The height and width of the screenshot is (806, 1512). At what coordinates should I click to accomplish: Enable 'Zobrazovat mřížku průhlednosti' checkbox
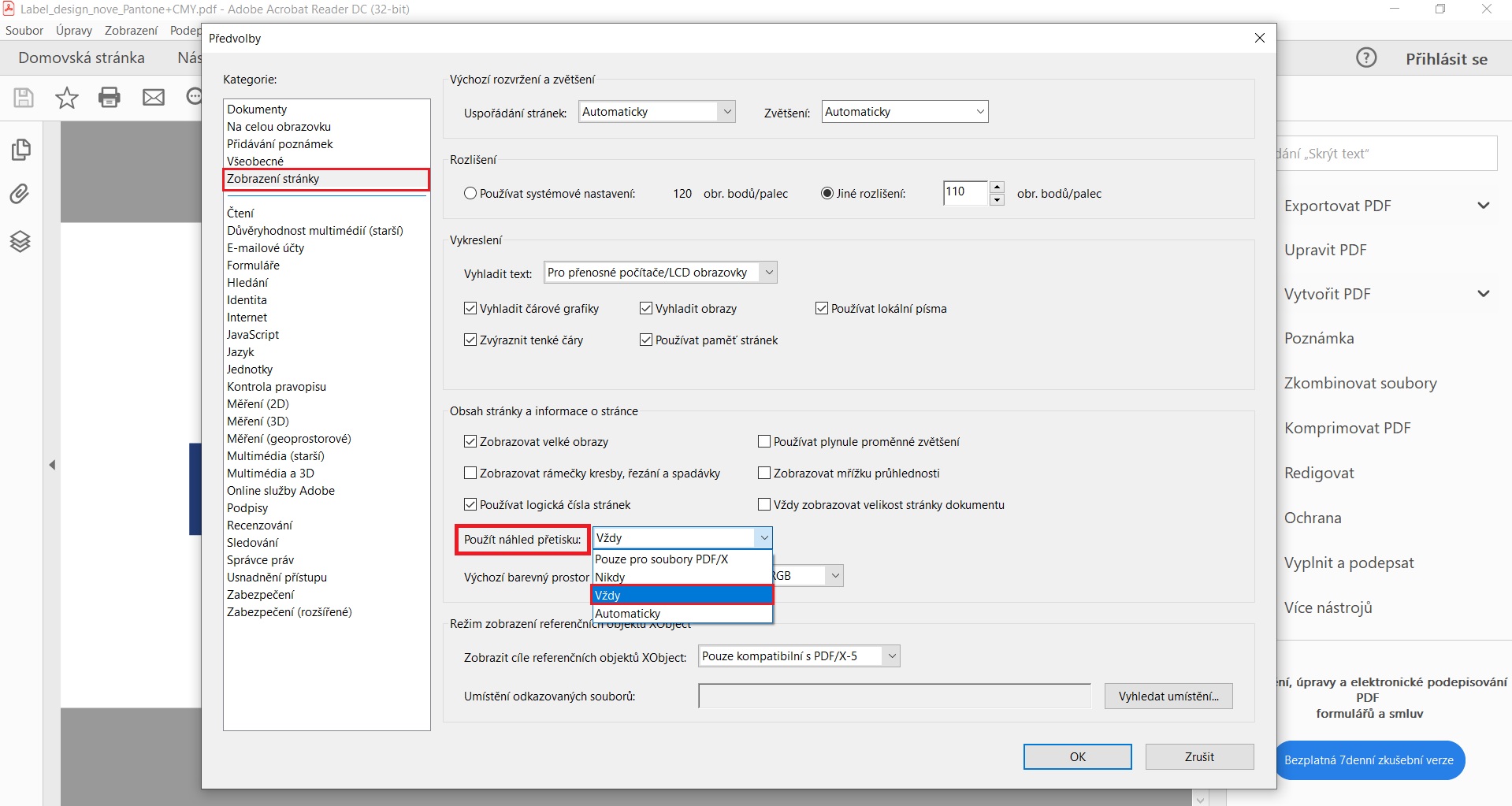(x=763, y=473)
